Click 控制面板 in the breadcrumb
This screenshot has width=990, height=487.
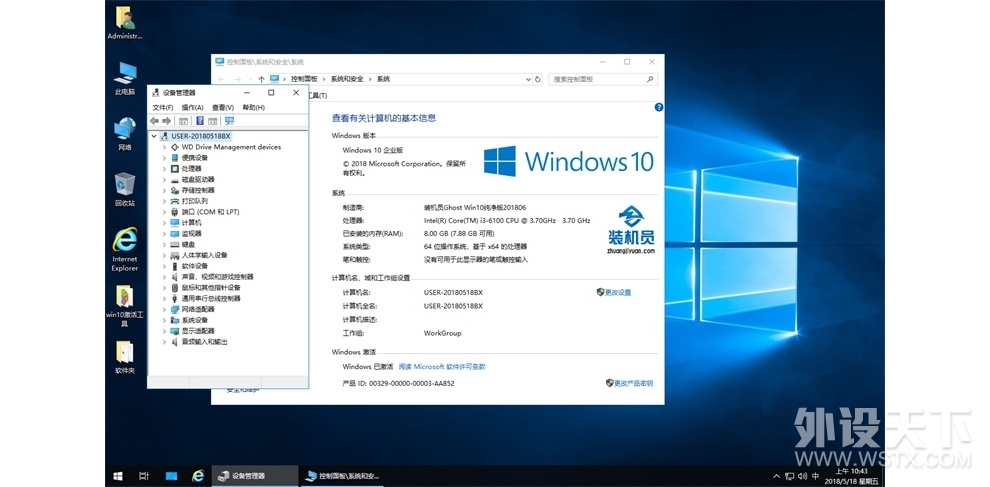pos(304,80)
